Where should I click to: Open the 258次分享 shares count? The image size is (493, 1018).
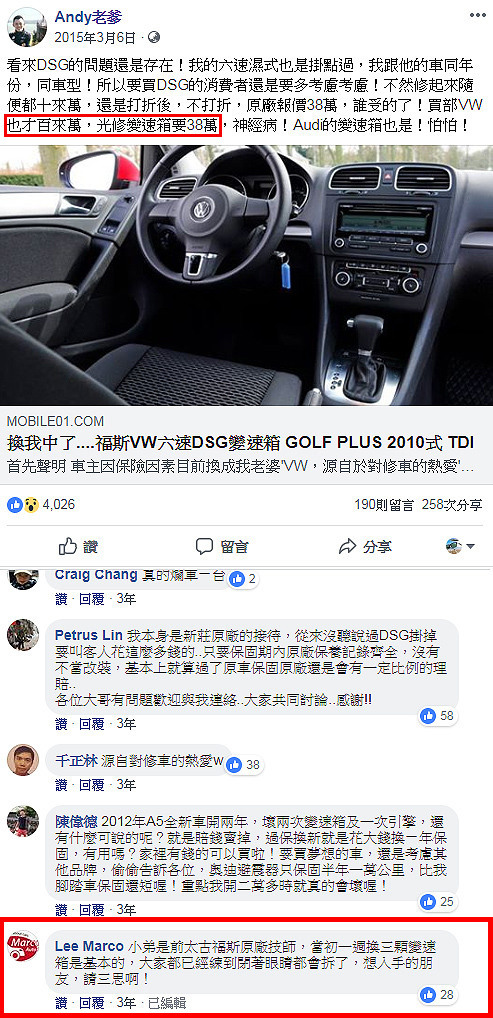click(x=453, y=505)
